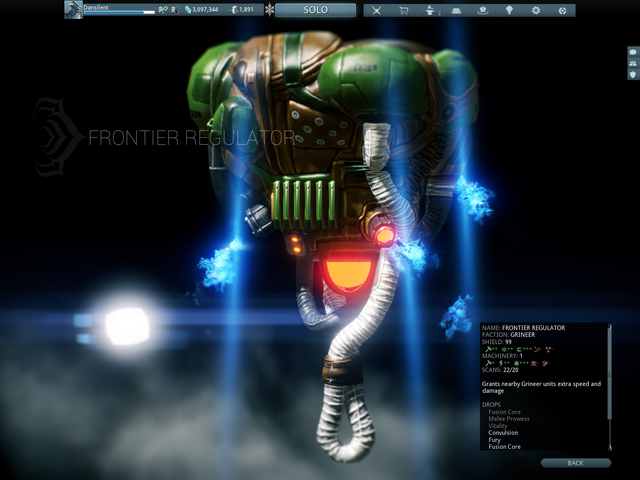Click the DROPS heading
640x480 pixels.
(x=491, y=404)
